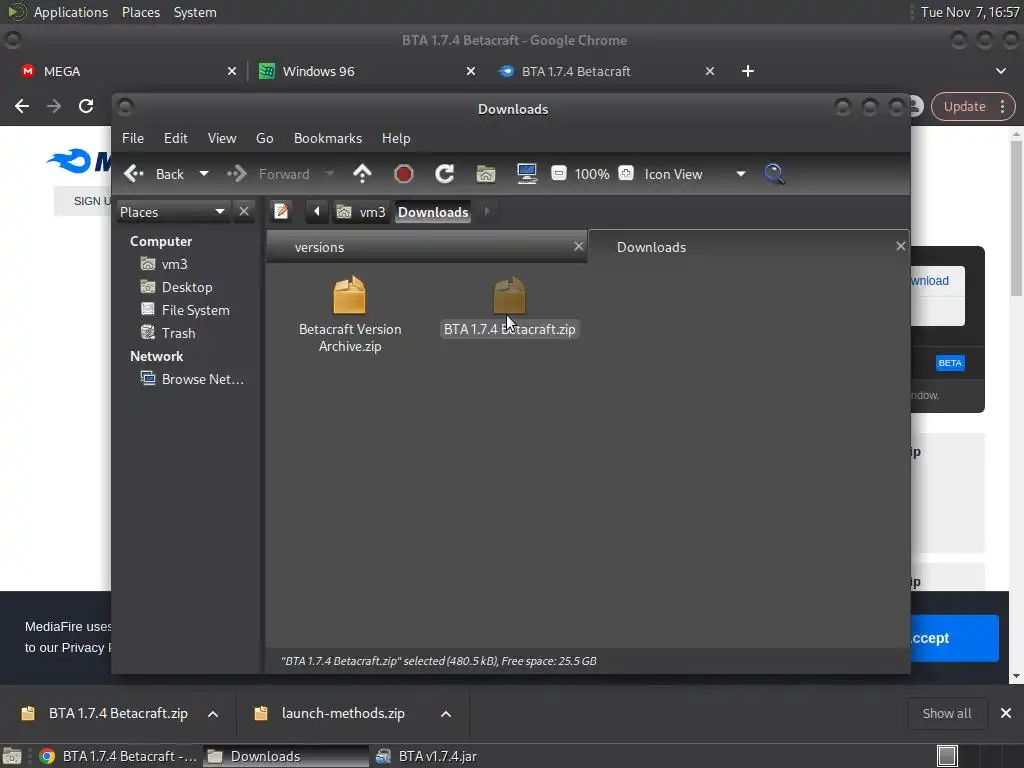Open the View menu in file manager
The height and width of the screenshot is (768, 1024).
[x=222, y=138]
